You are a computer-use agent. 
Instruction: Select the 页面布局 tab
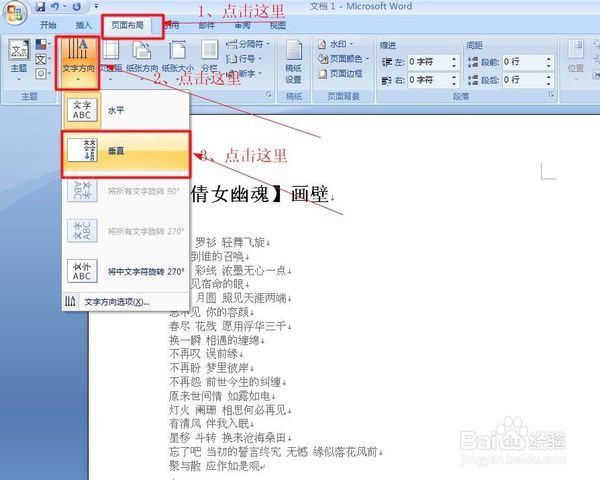click(127, 25)
